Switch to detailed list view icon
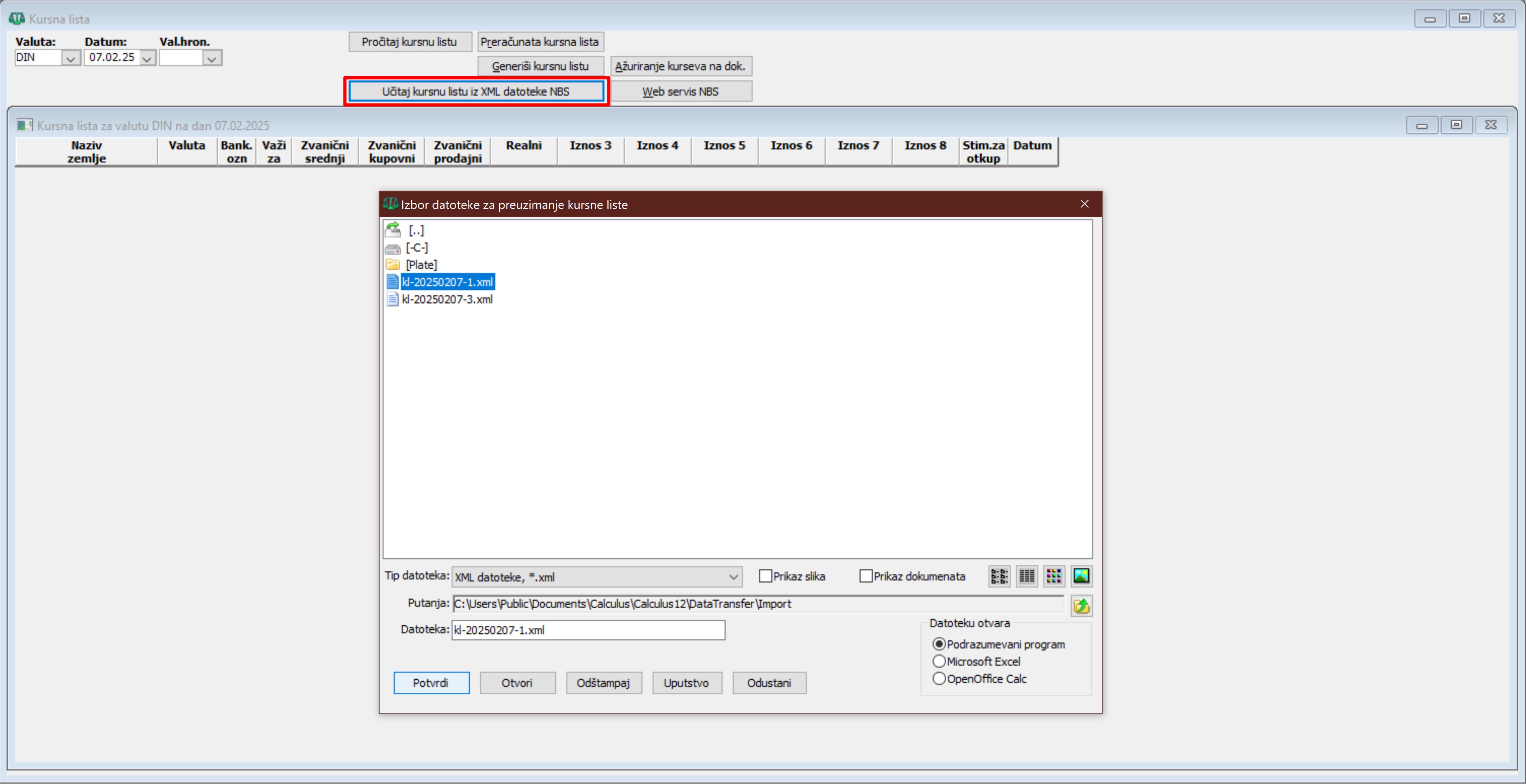The height and width of the screenshot is (784, 1526). click(x=999, y=576)
